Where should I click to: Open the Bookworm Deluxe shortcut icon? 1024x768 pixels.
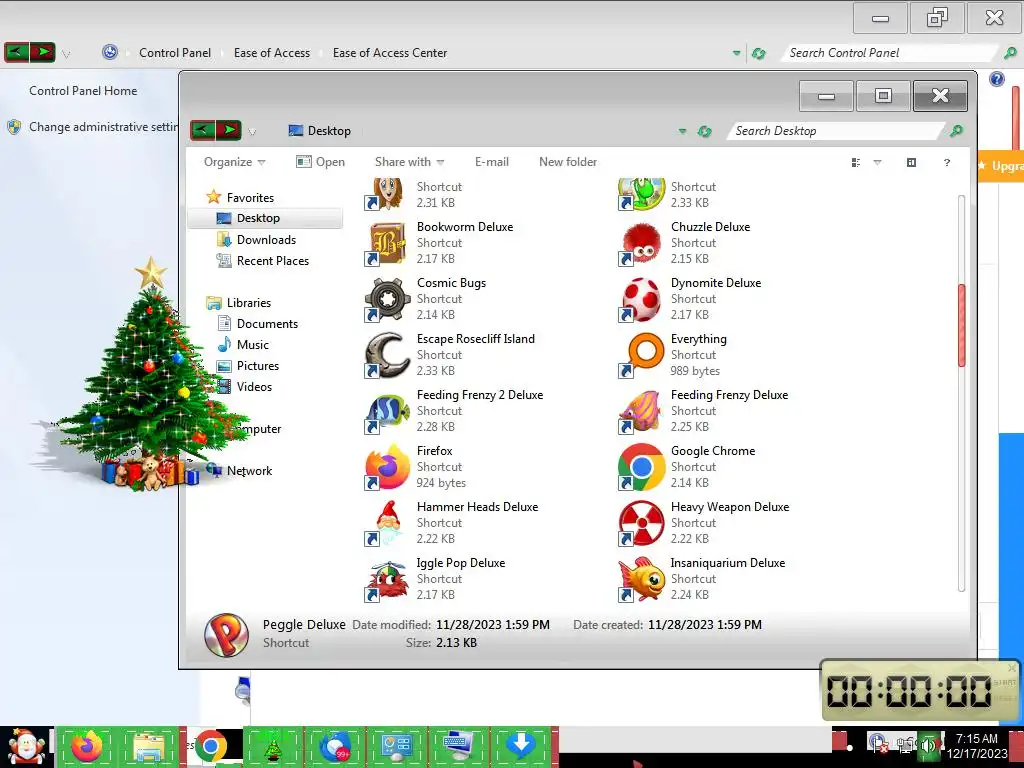pyautogui.click(x=387, y=243)
